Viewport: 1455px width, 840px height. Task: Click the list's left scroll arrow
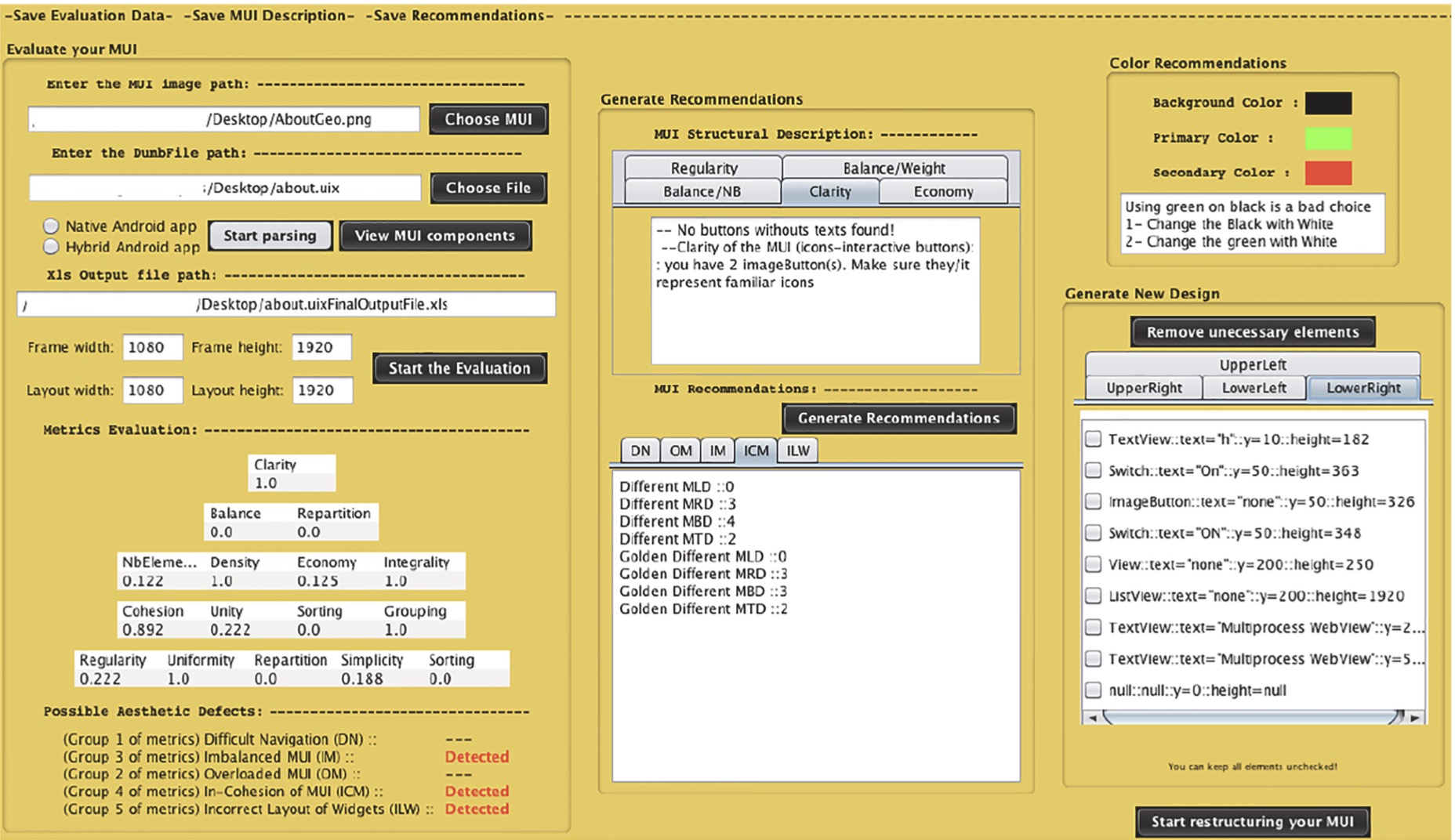tap(1091, 718)
